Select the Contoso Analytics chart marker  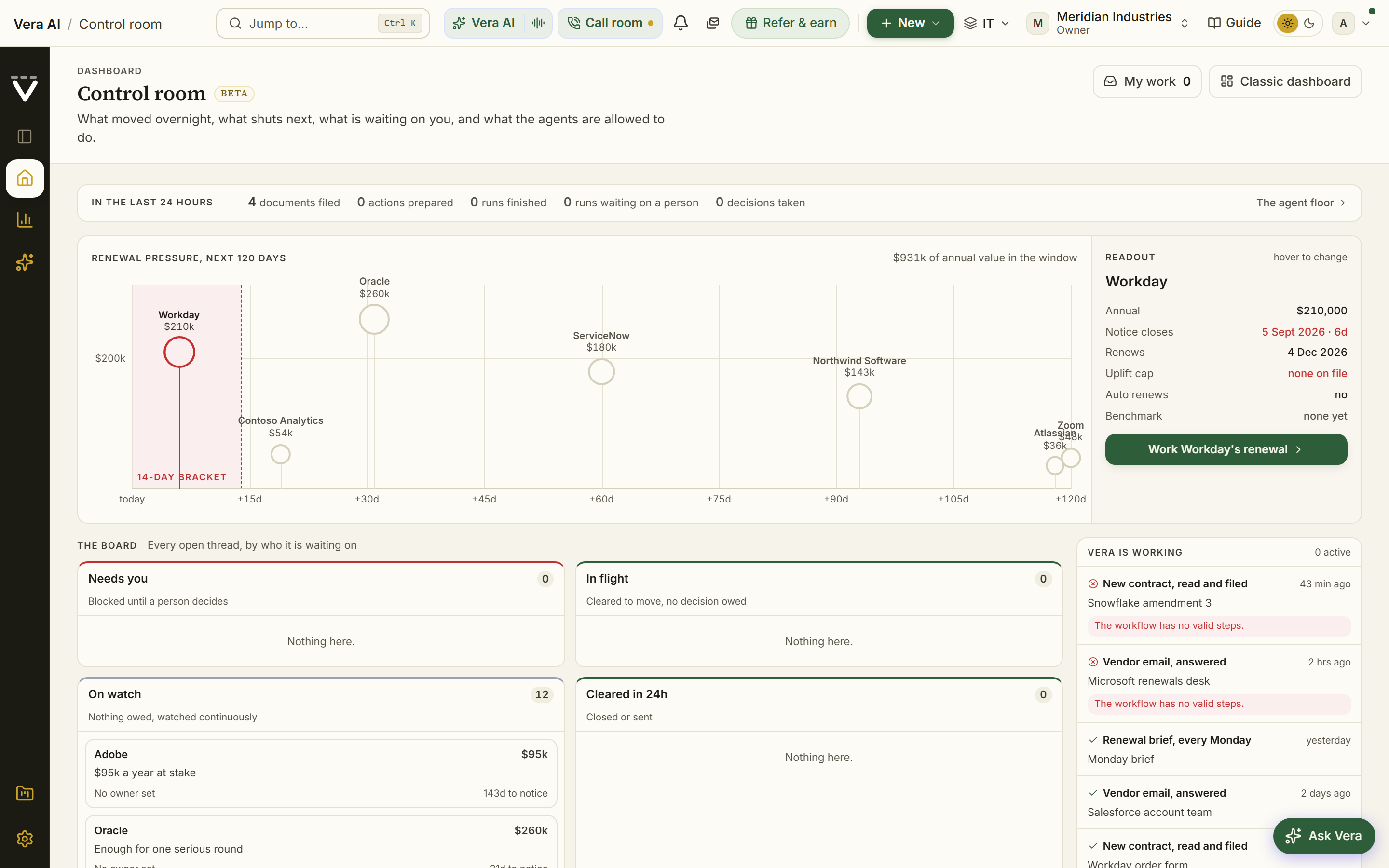[x=281, y=455]
